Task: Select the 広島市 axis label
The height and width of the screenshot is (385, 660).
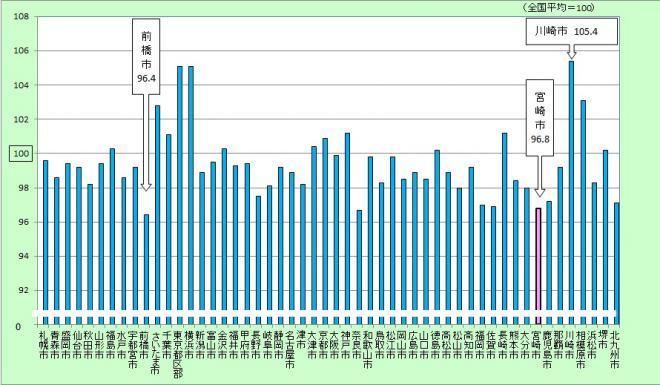Action: (412, 345)
